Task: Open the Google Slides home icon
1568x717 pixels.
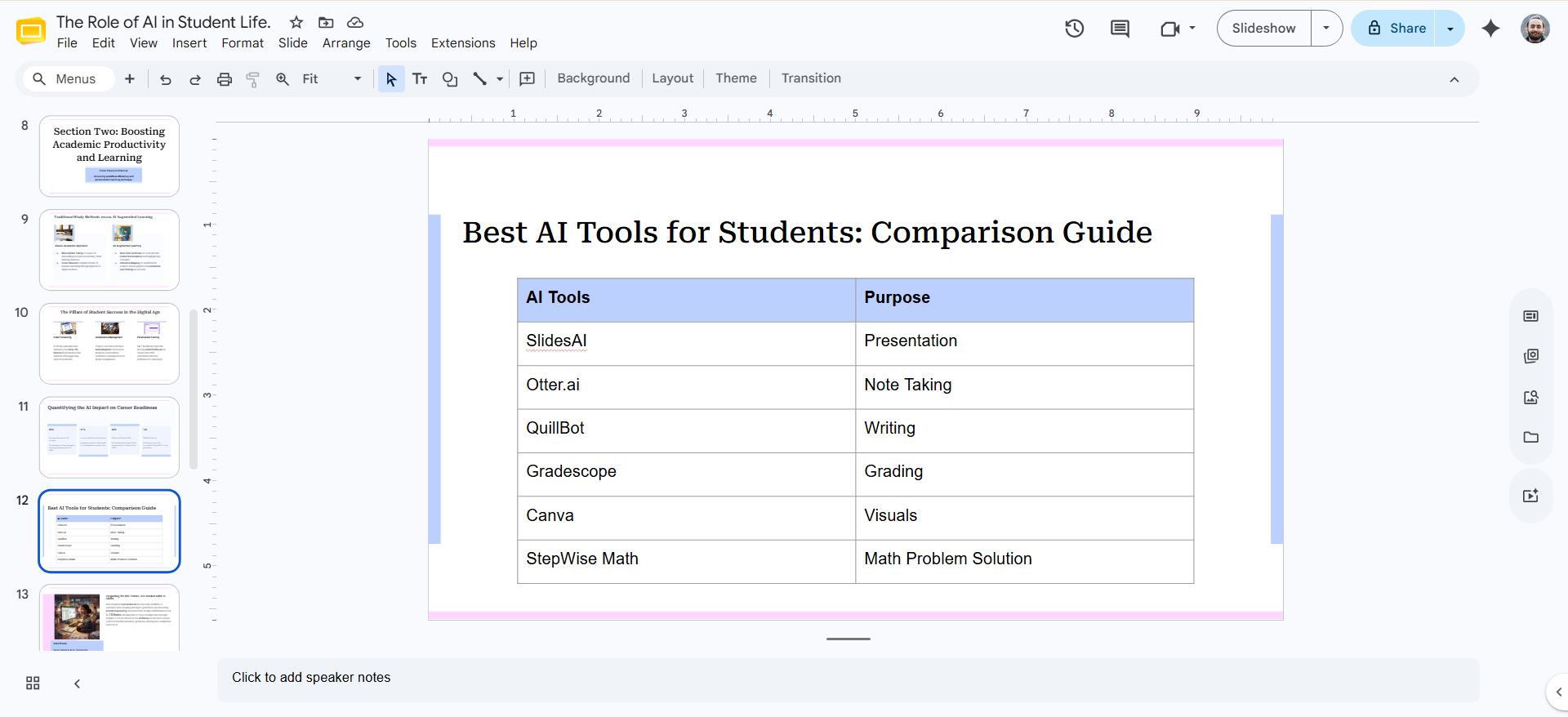Action: coord(31,31)
